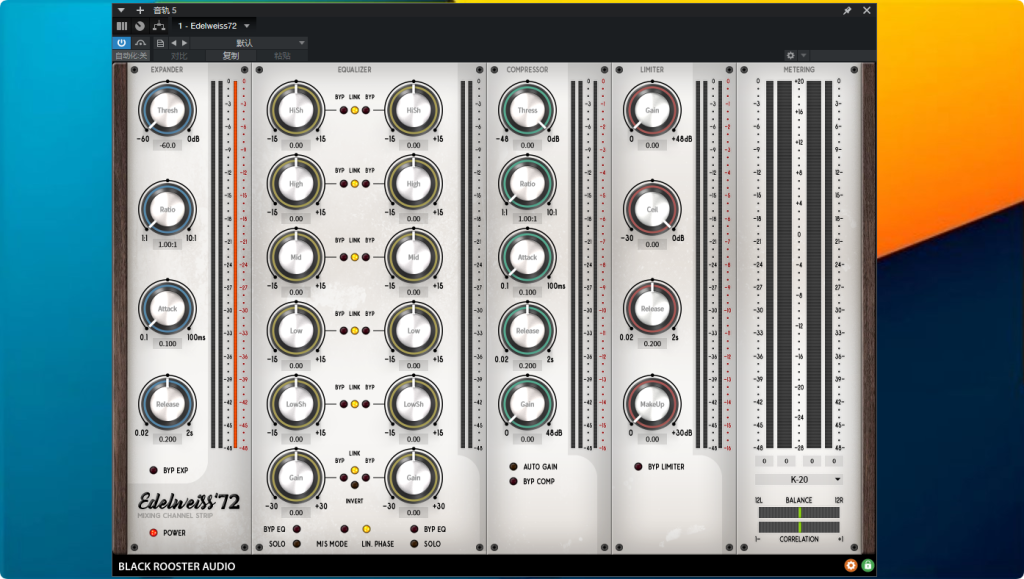Click the 粘贴 paste button
Screen dimensions: 1024x579
pyautogui.click(x=282, y=56)
